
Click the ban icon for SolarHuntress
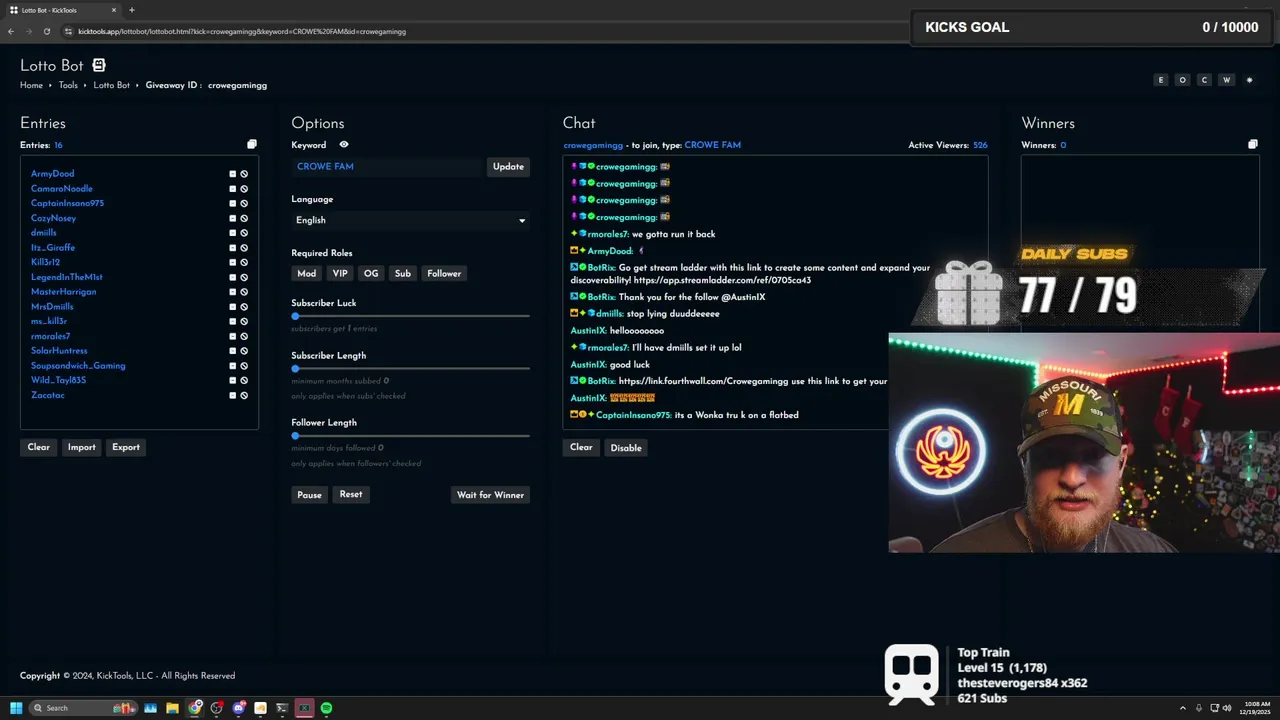click(244, 351)
